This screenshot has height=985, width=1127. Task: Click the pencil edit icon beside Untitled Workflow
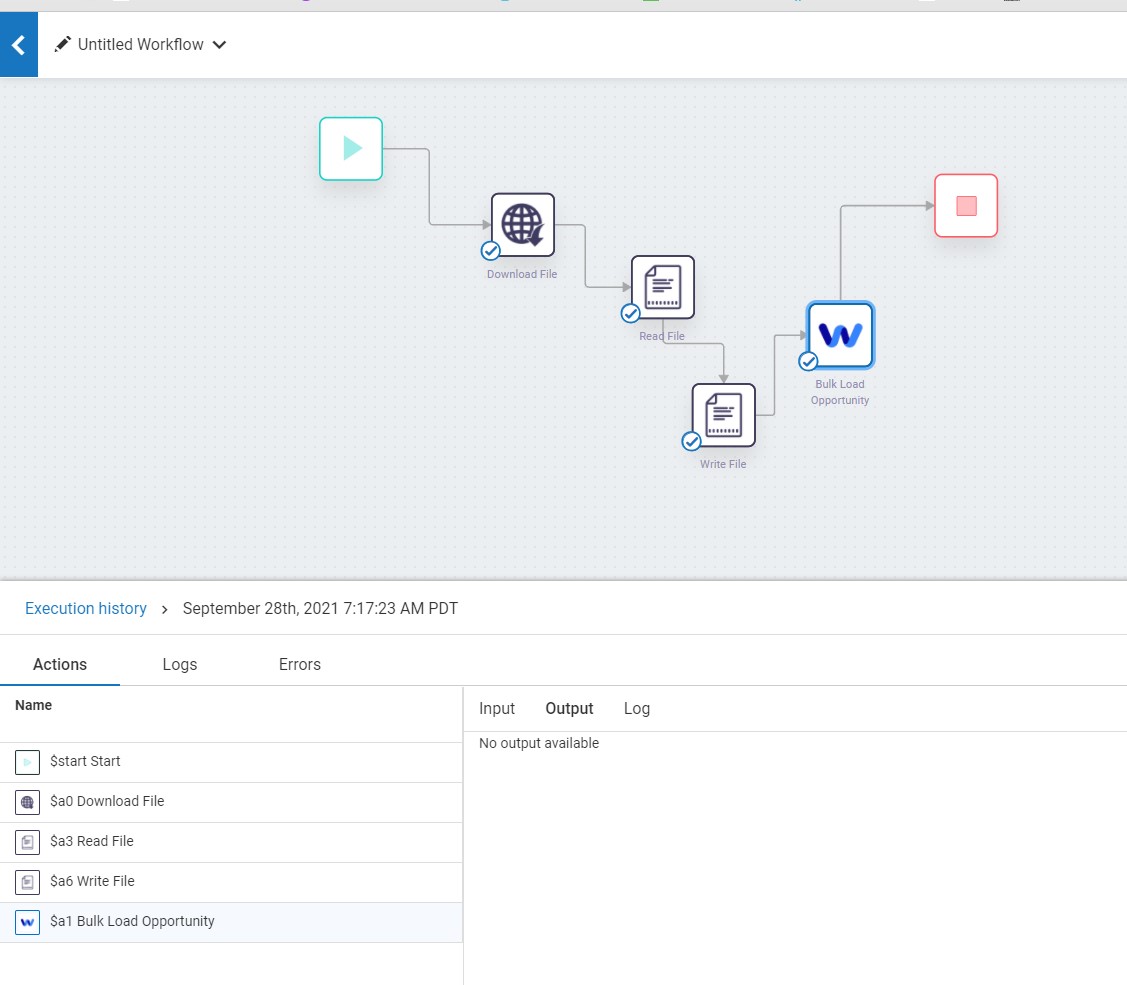[63, 45]
